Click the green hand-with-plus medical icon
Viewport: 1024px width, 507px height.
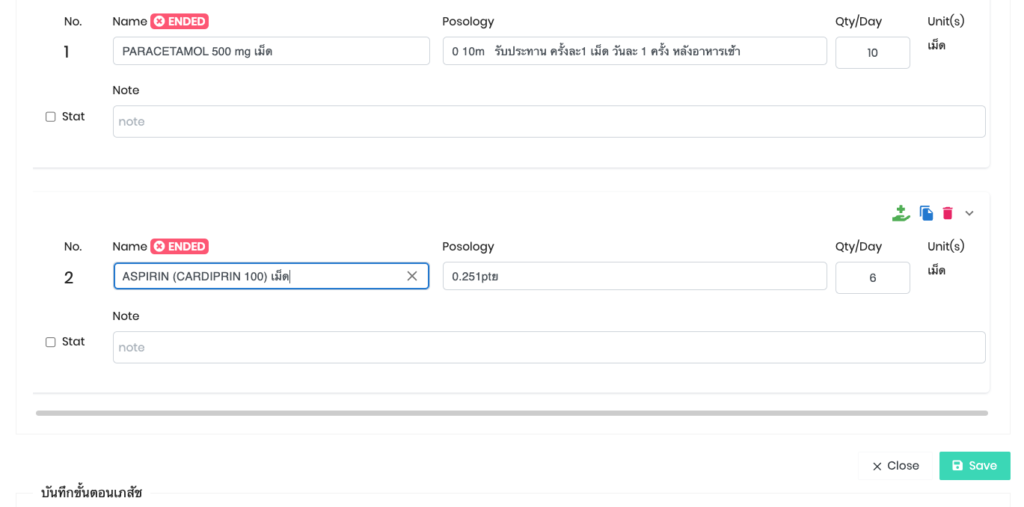click(901, 213)
